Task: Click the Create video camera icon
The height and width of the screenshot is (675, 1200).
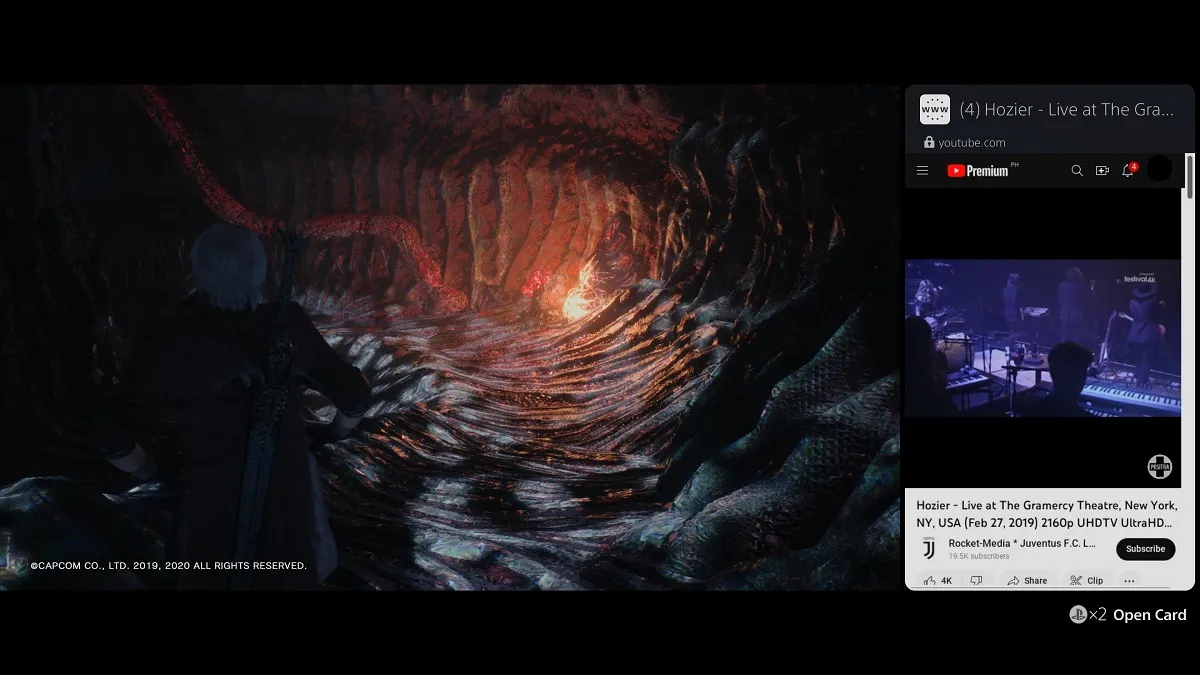Action: [x=1102, y=171]
